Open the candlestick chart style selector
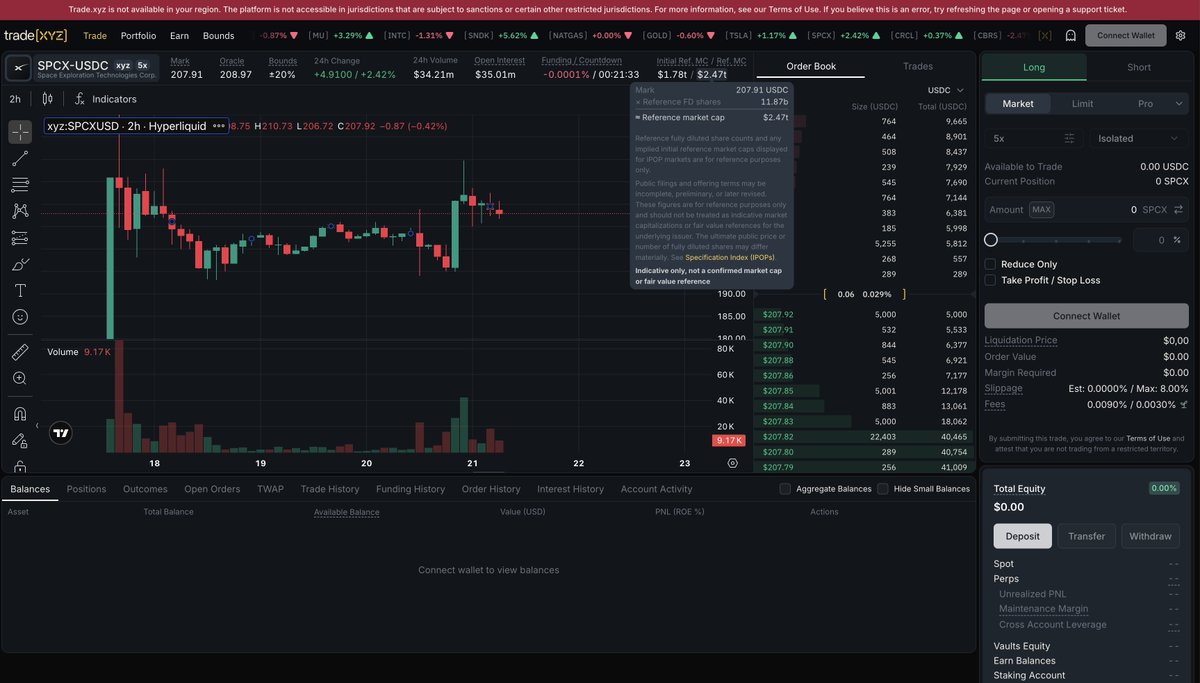Screen dimensions: 1200x683 tap(47, 99)
